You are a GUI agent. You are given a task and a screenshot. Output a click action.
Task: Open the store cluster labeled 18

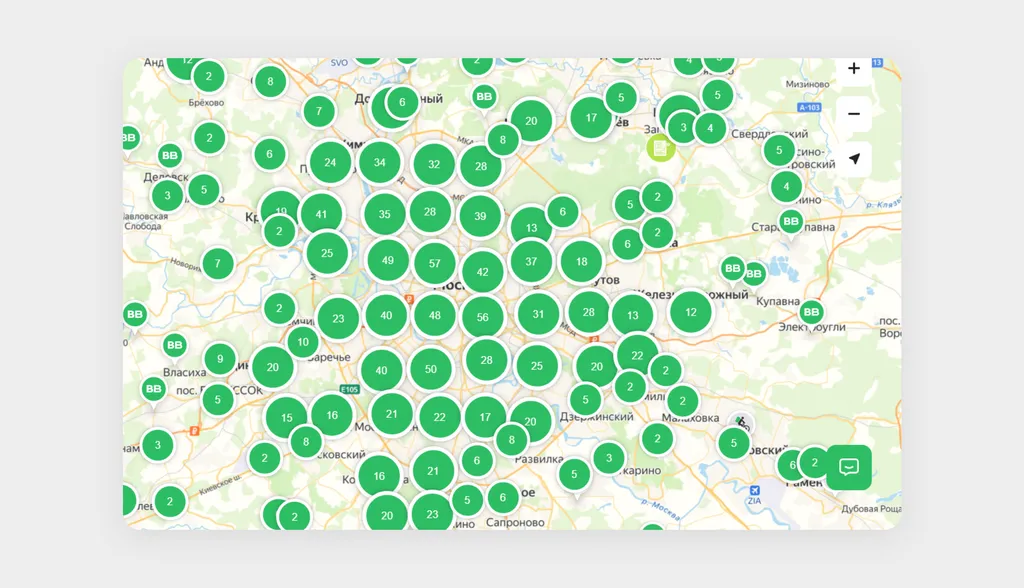(581, 261)
